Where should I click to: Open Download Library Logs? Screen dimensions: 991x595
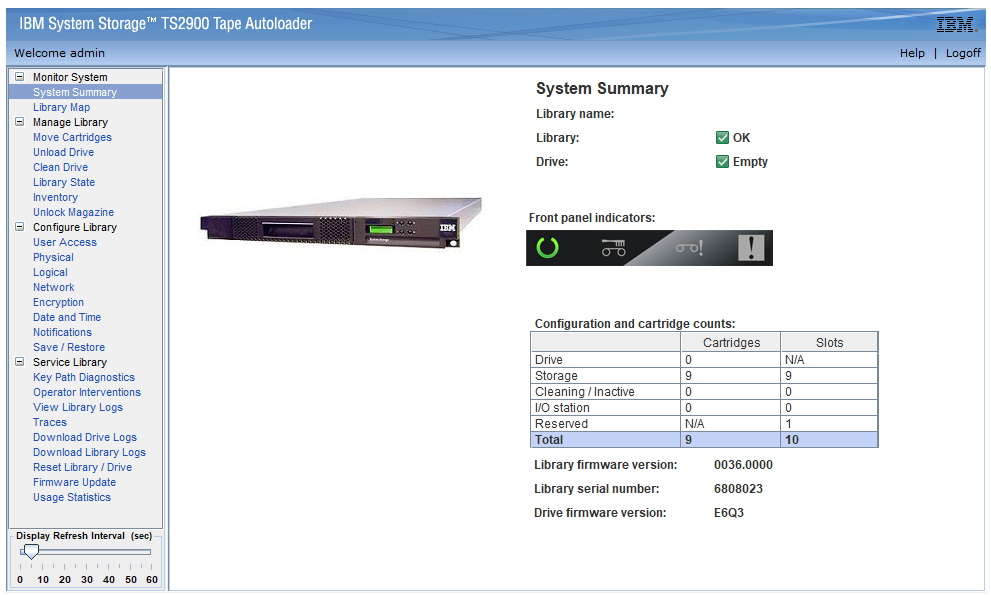pyautogui.click(x=89, y=452)
